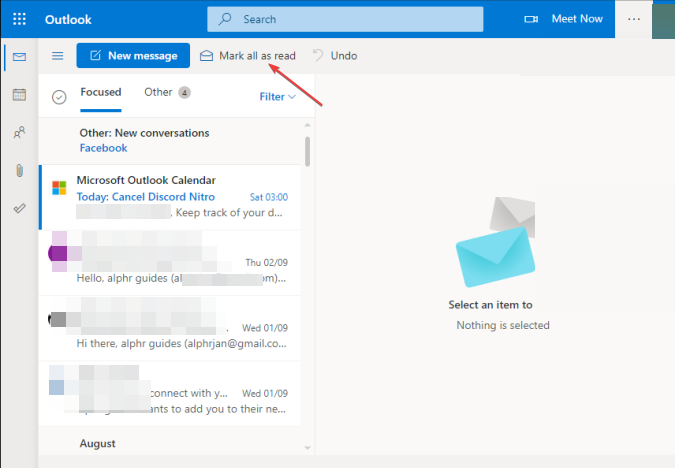Viewport: 675px width, 468px height.
Task: Click the scroll up arrow of message list
Action: pyautogui.click(x=307, y=125)
